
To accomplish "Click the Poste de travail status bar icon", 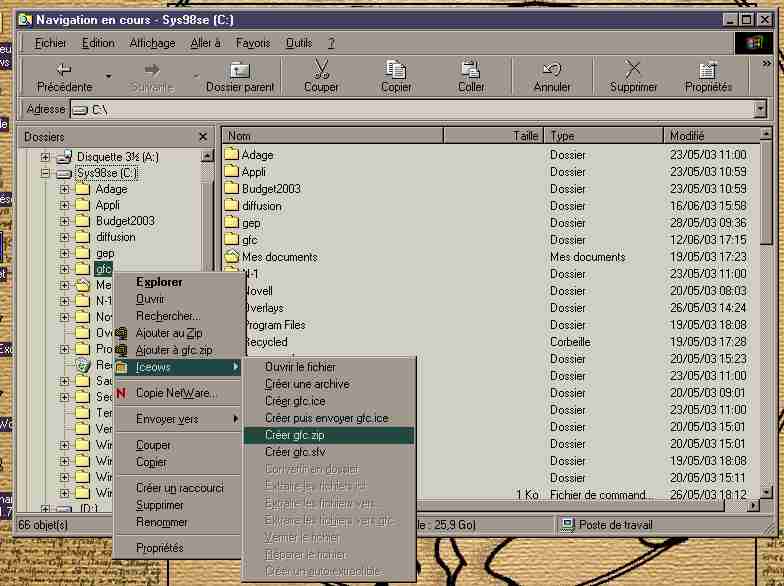I will pyautogui.click(x=567, y=524).
